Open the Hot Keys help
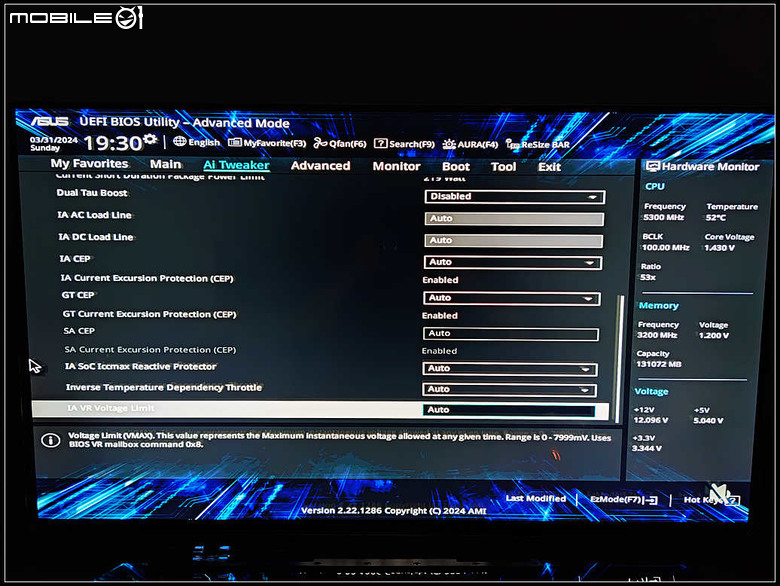 click(x=711, y=500)
